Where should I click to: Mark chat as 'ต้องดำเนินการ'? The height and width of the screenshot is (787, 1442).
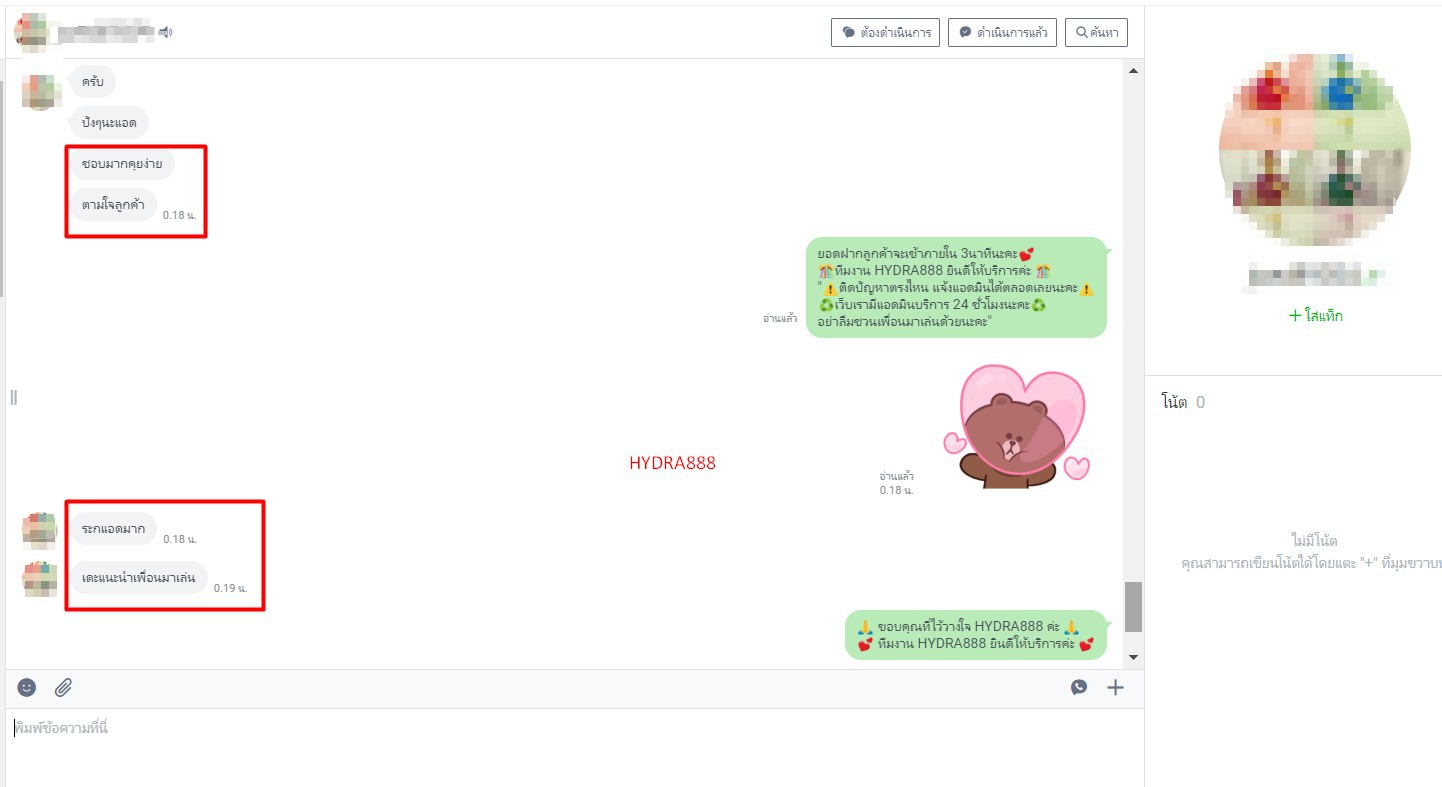click(885, 32)
